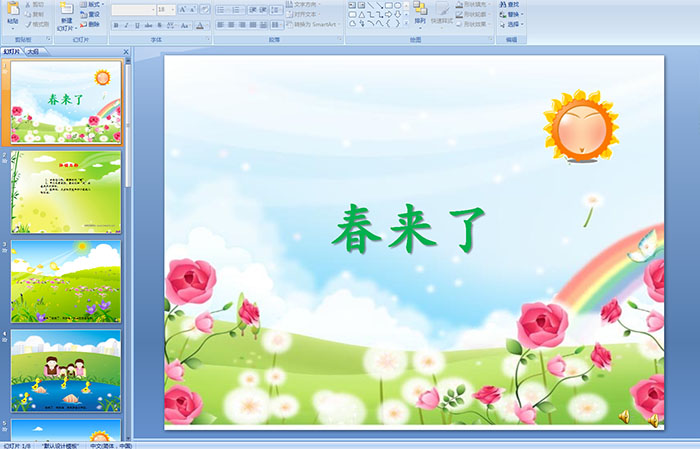Select the straight line shape
700x449 pixels.
click(371, 5)
